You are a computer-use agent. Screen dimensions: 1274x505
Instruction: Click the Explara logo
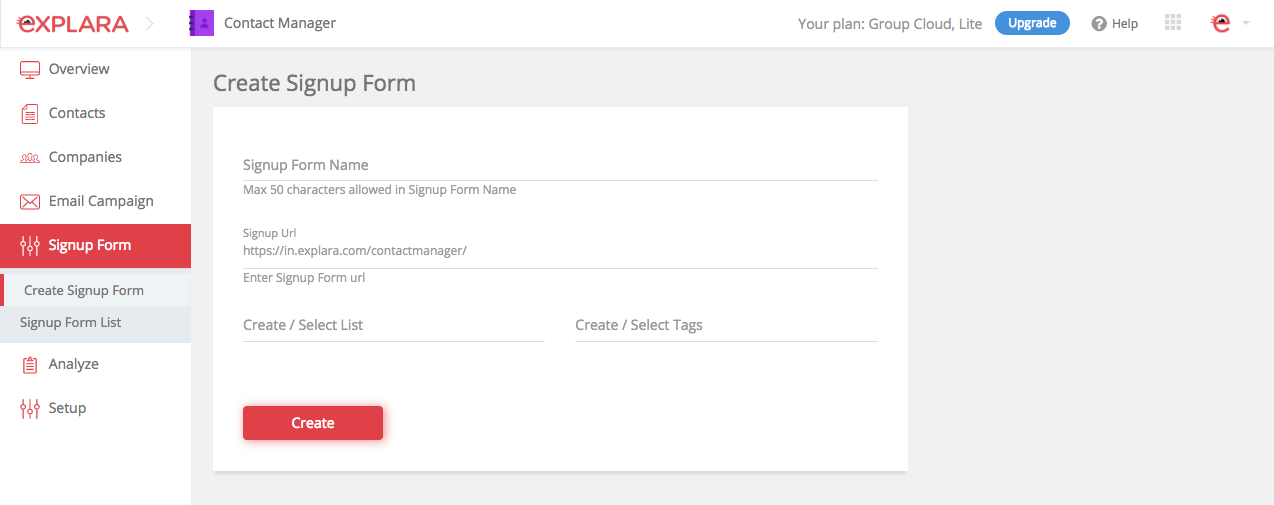(x=73, y=23)
